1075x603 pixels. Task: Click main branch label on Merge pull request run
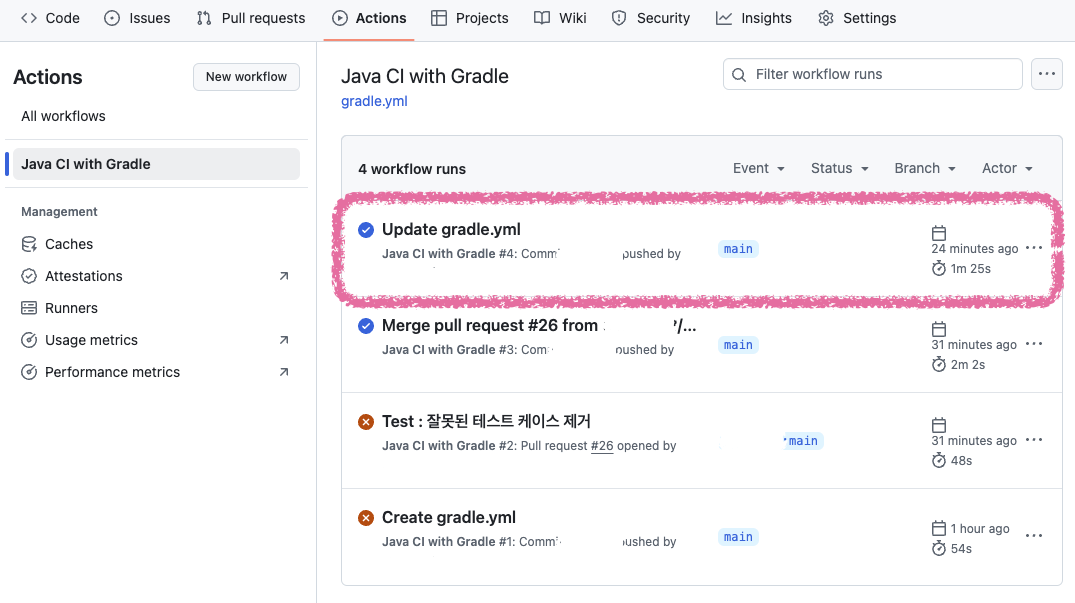tap(738, 345)
